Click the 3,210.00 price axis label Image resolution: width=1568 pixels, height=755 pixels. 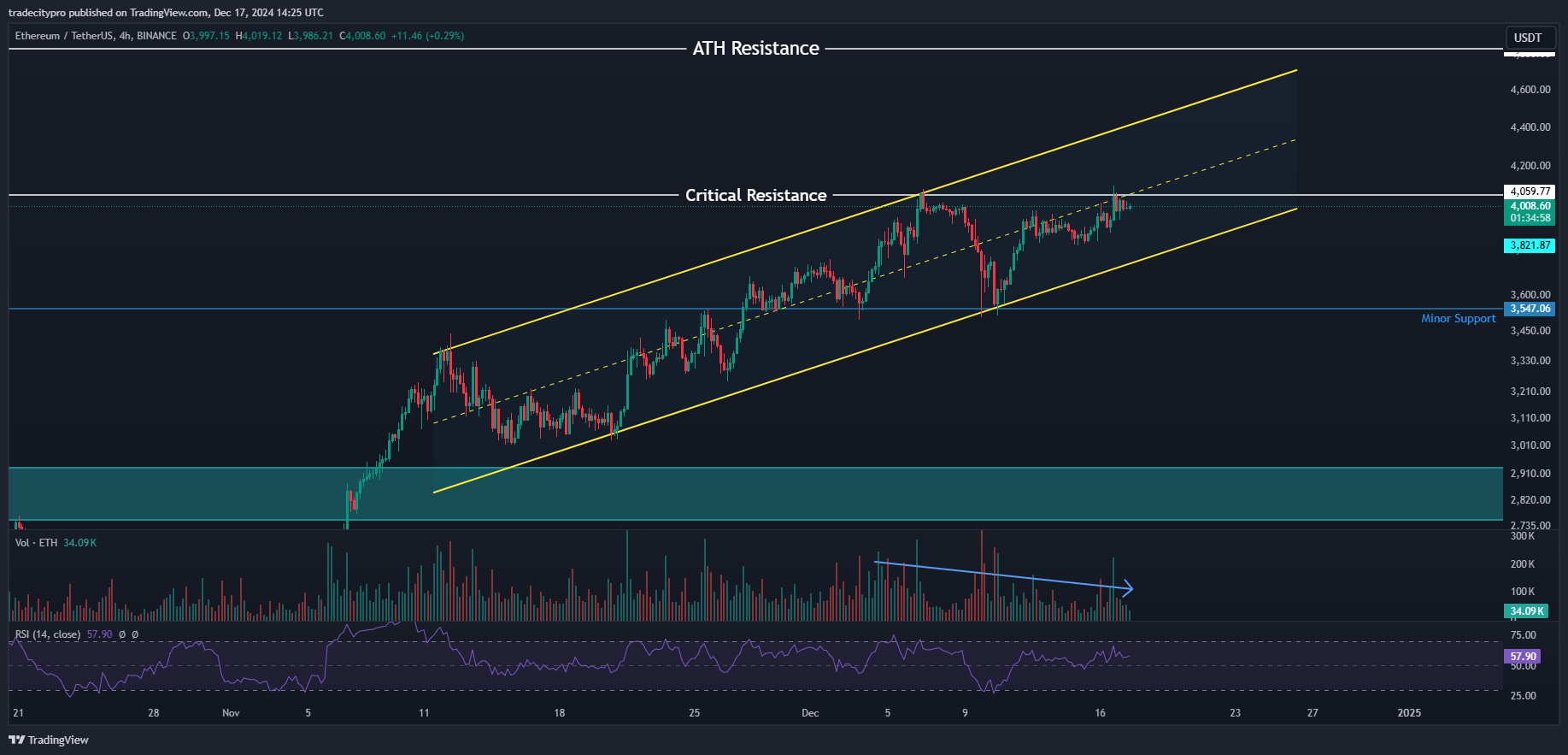click(x=1530, y=392)
